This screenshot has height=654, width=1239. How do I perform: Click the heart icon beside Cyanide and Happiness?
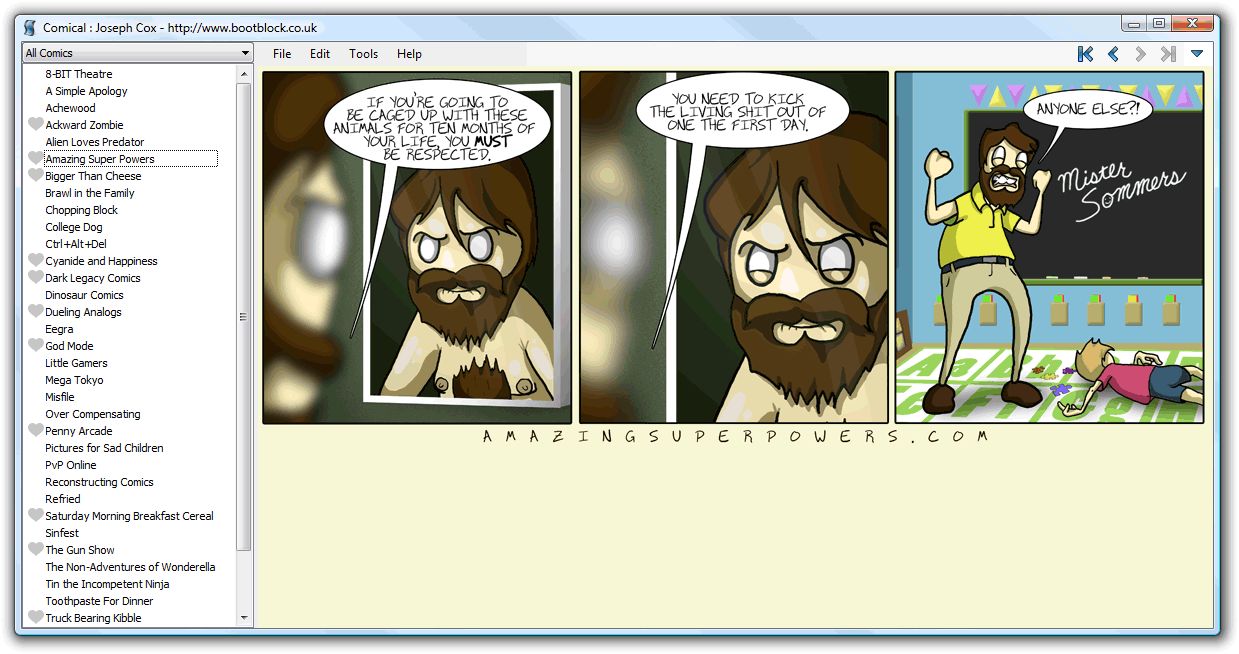tap(35, 261)
